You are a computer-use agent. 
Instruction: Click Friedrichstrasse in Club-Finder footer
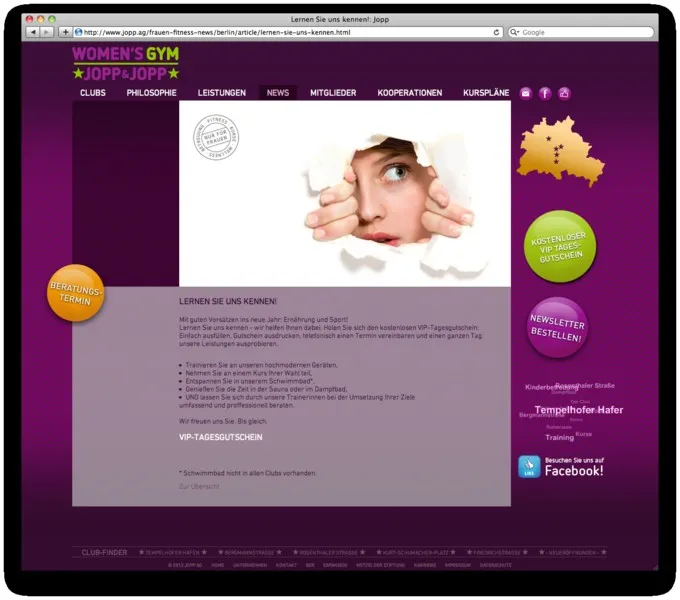click(497, 552)
